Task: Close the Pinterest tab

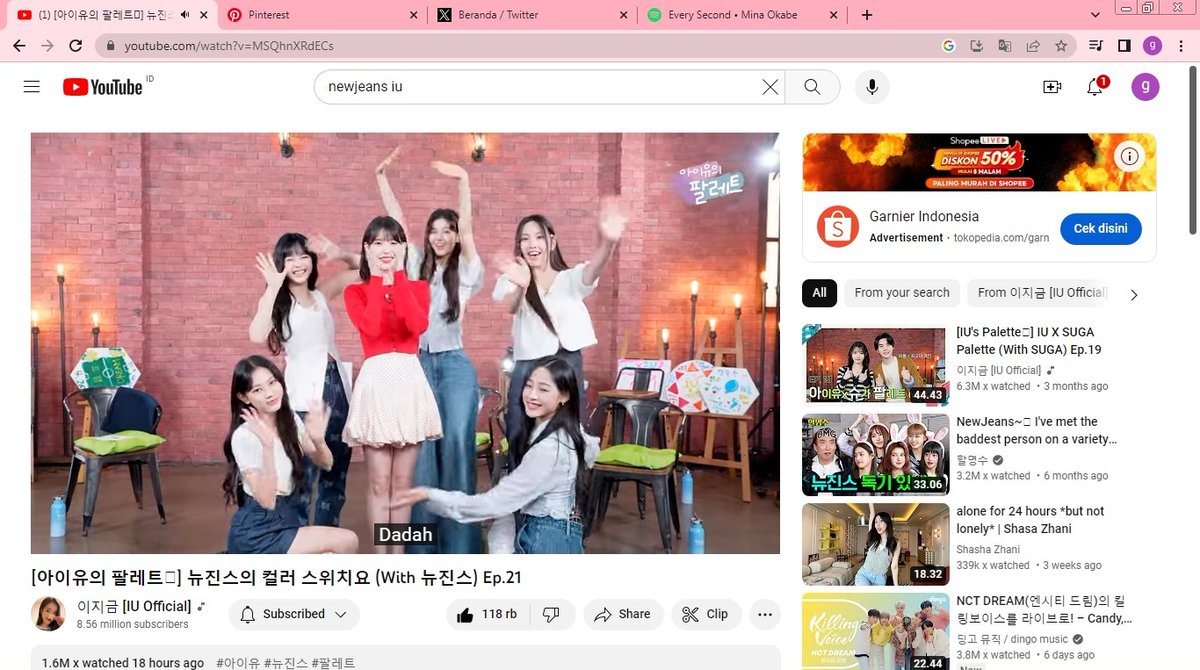Action: click(x=414, y=15)
